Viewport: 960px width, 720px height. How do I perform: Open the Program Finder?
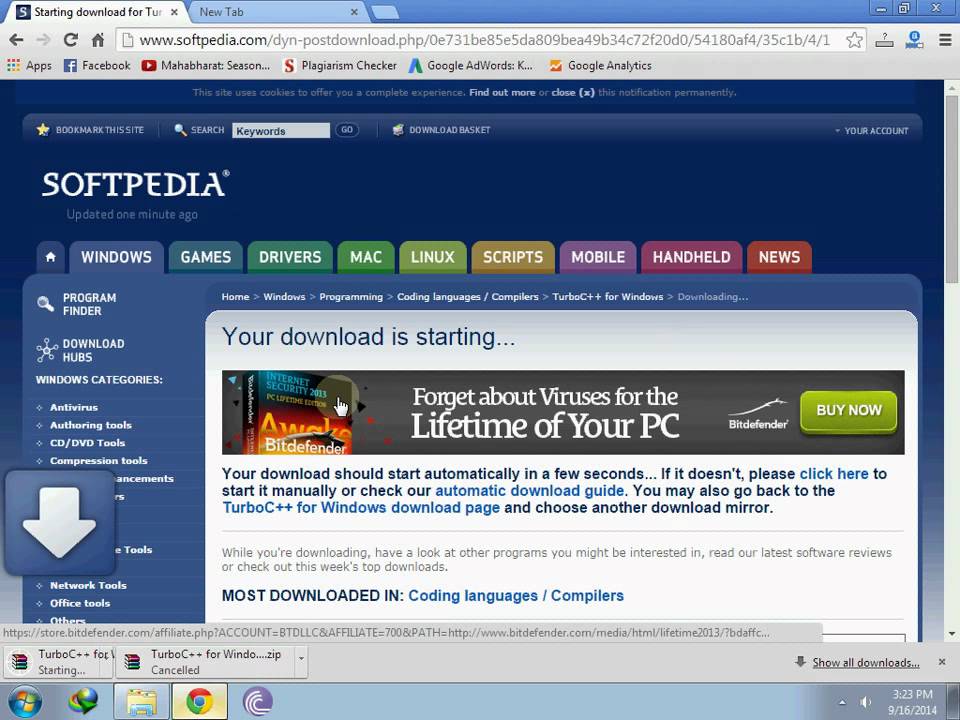click(77, 304)
